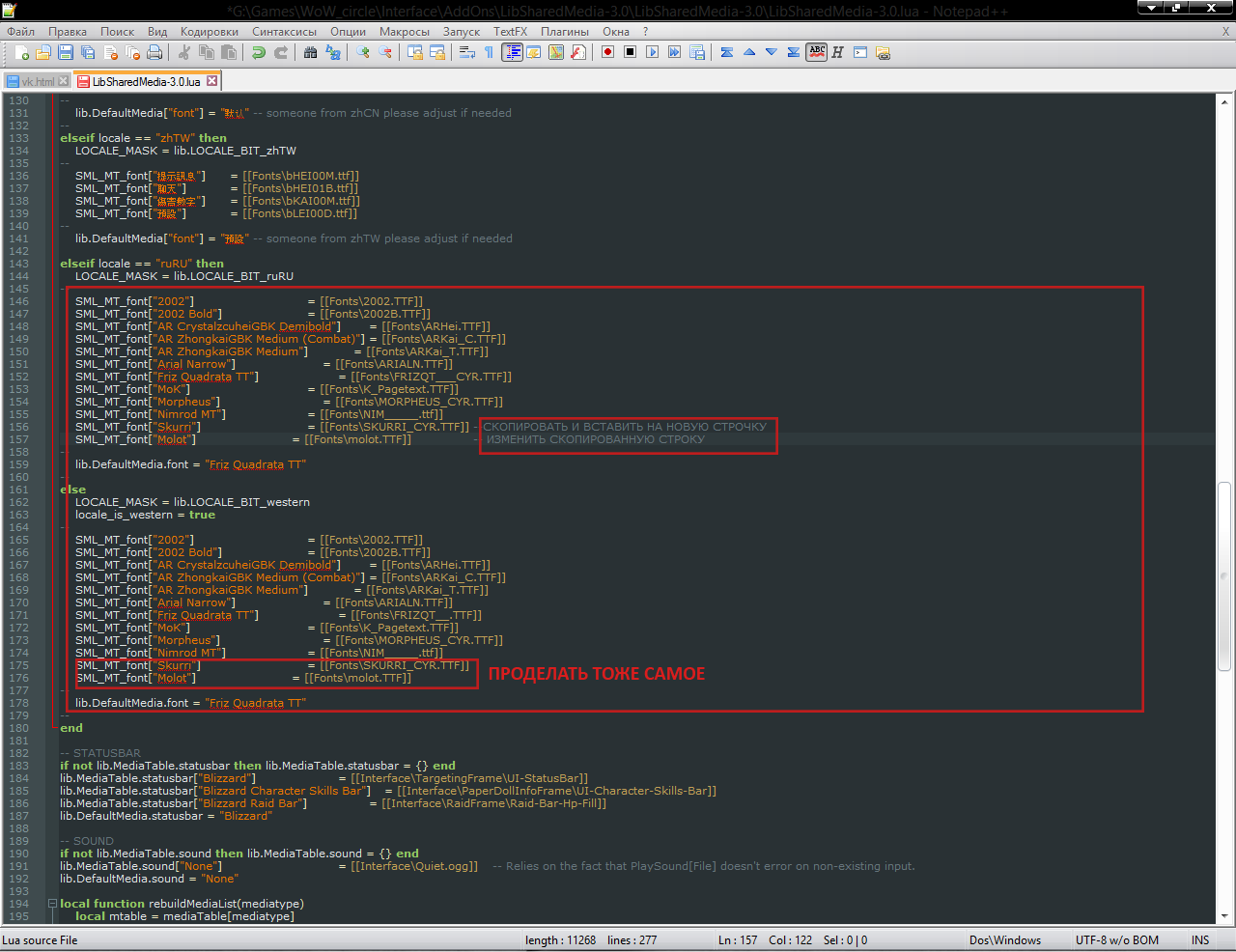
Task: Select the LibSharedMedia-3.0.lua tab
Action: 145,81
